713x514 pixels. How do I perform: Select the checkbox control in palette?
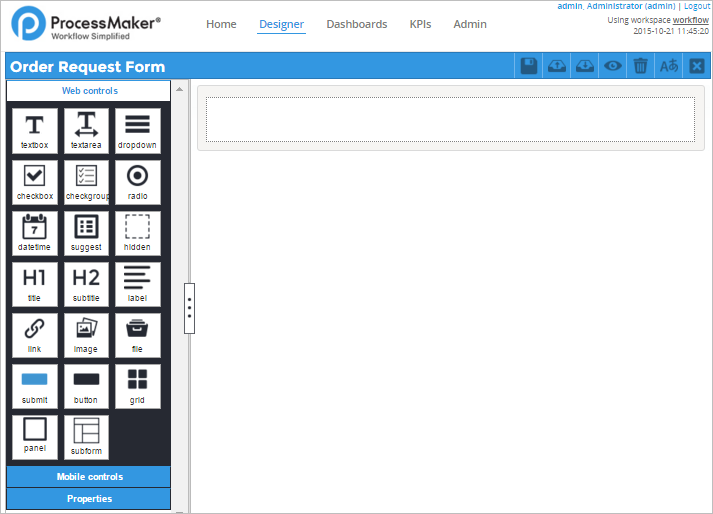(35, 181)
